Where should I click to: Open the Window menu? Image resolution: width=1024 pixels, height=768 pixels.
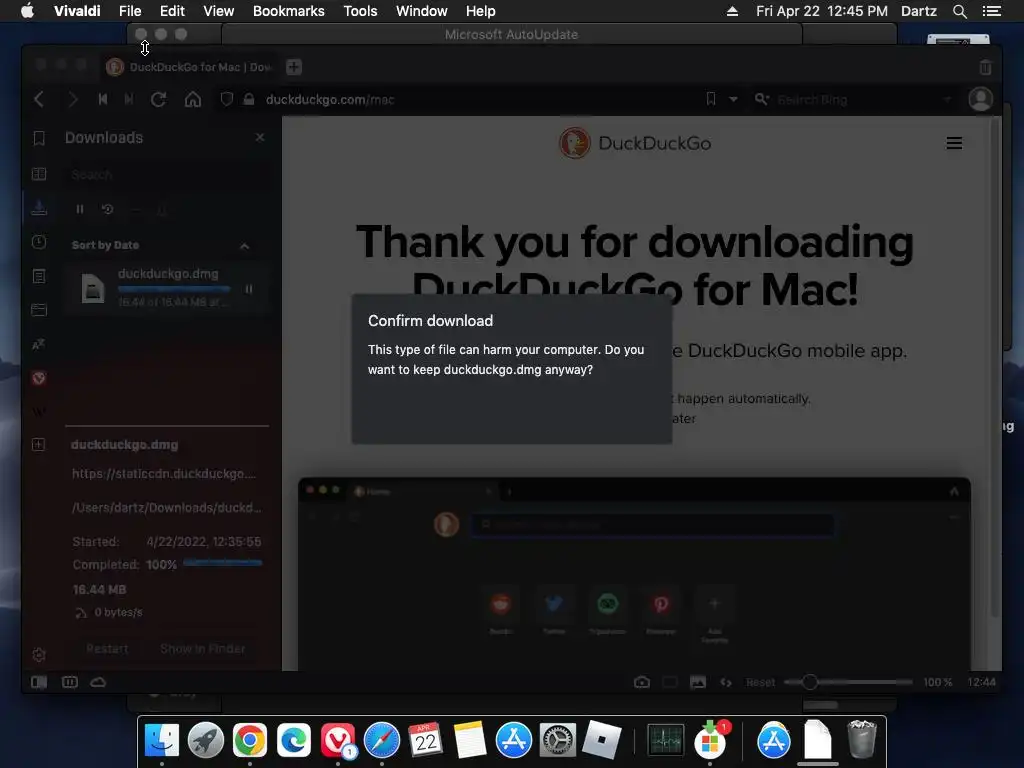click(421, 11)
